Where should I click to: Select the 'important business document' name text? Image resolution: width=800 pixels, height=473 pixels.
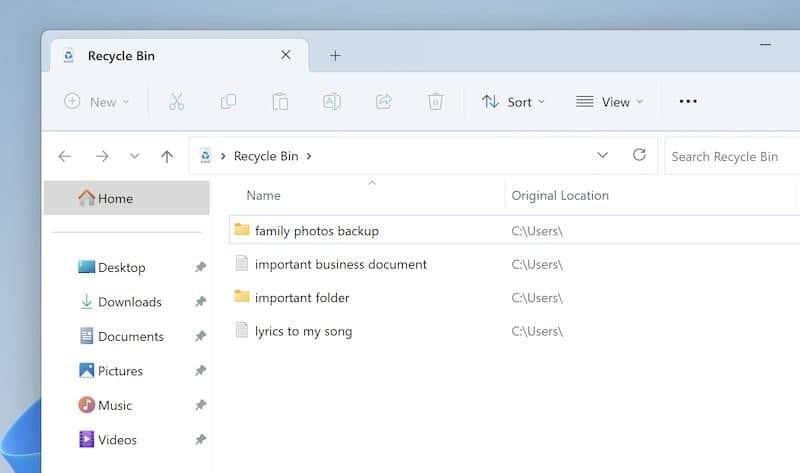340,264
